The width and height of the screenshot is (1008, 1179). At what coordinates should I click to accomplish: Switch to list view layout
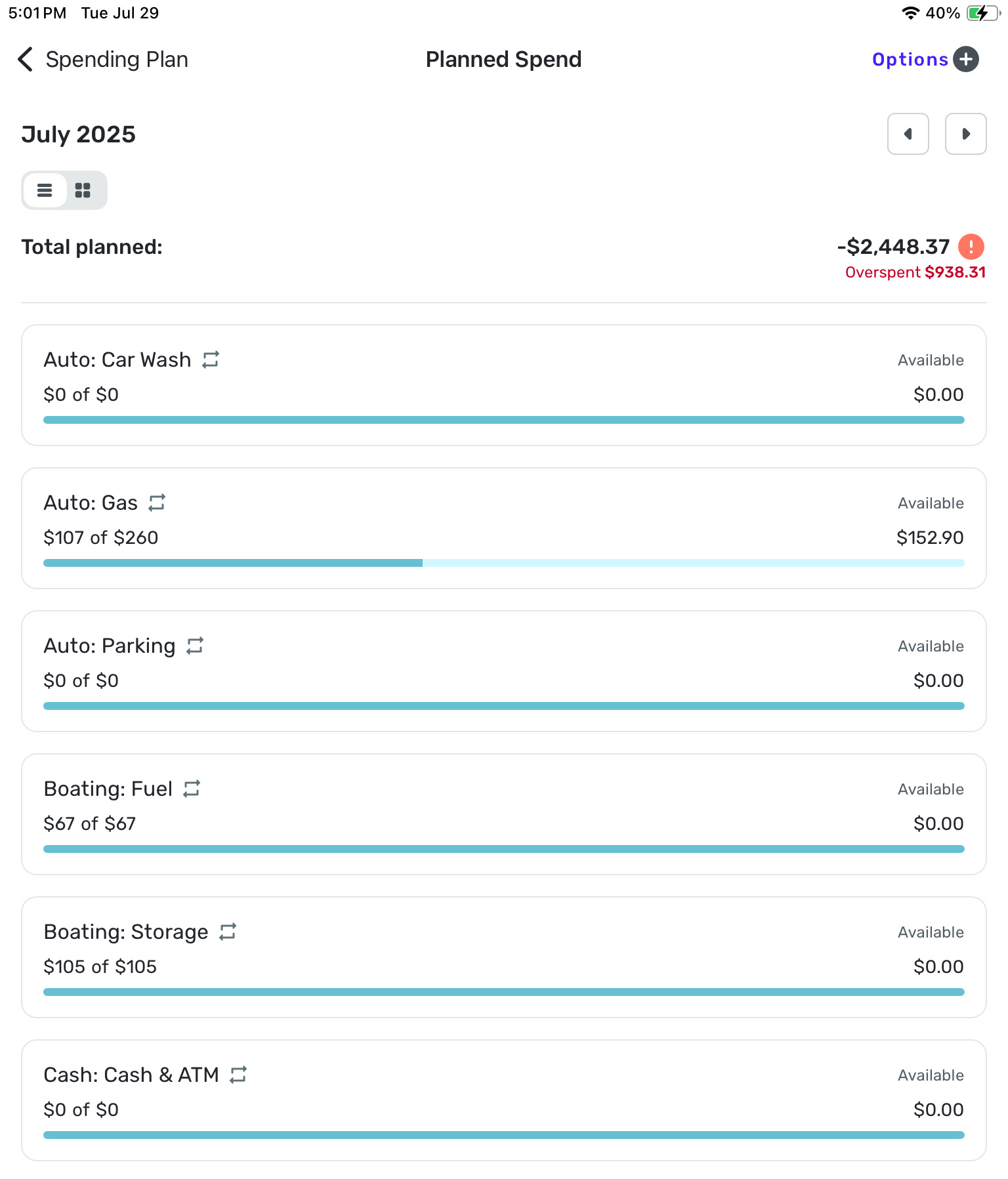click(45, 190)
